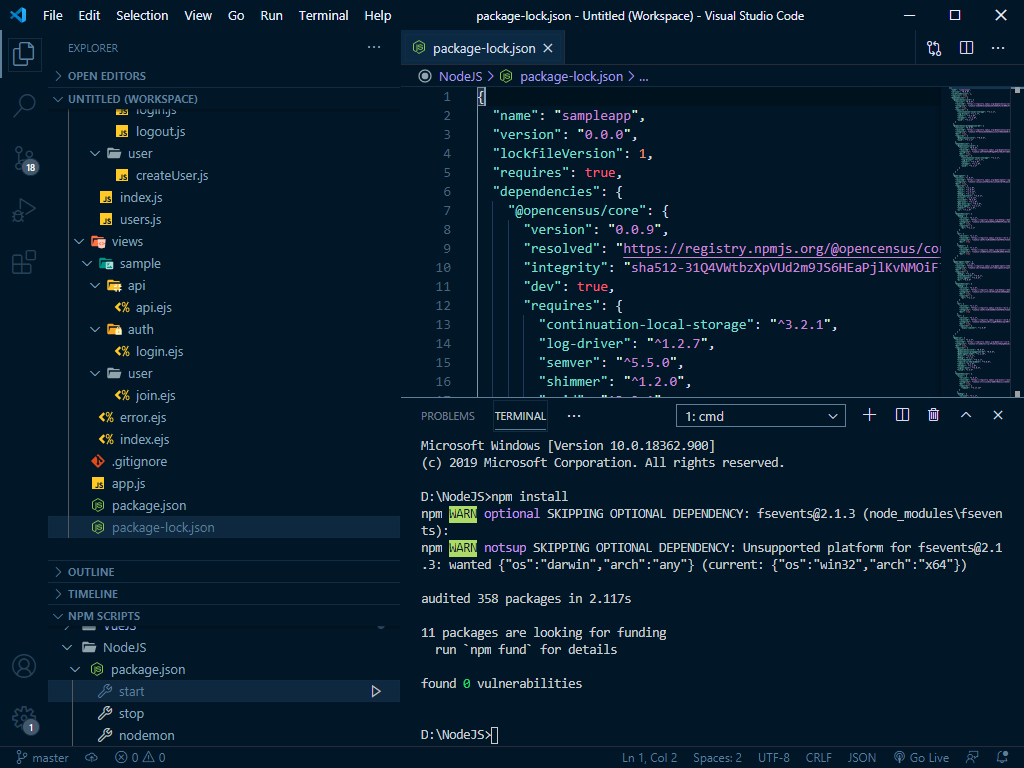Select the Terminal panel tab

(520, 416)
